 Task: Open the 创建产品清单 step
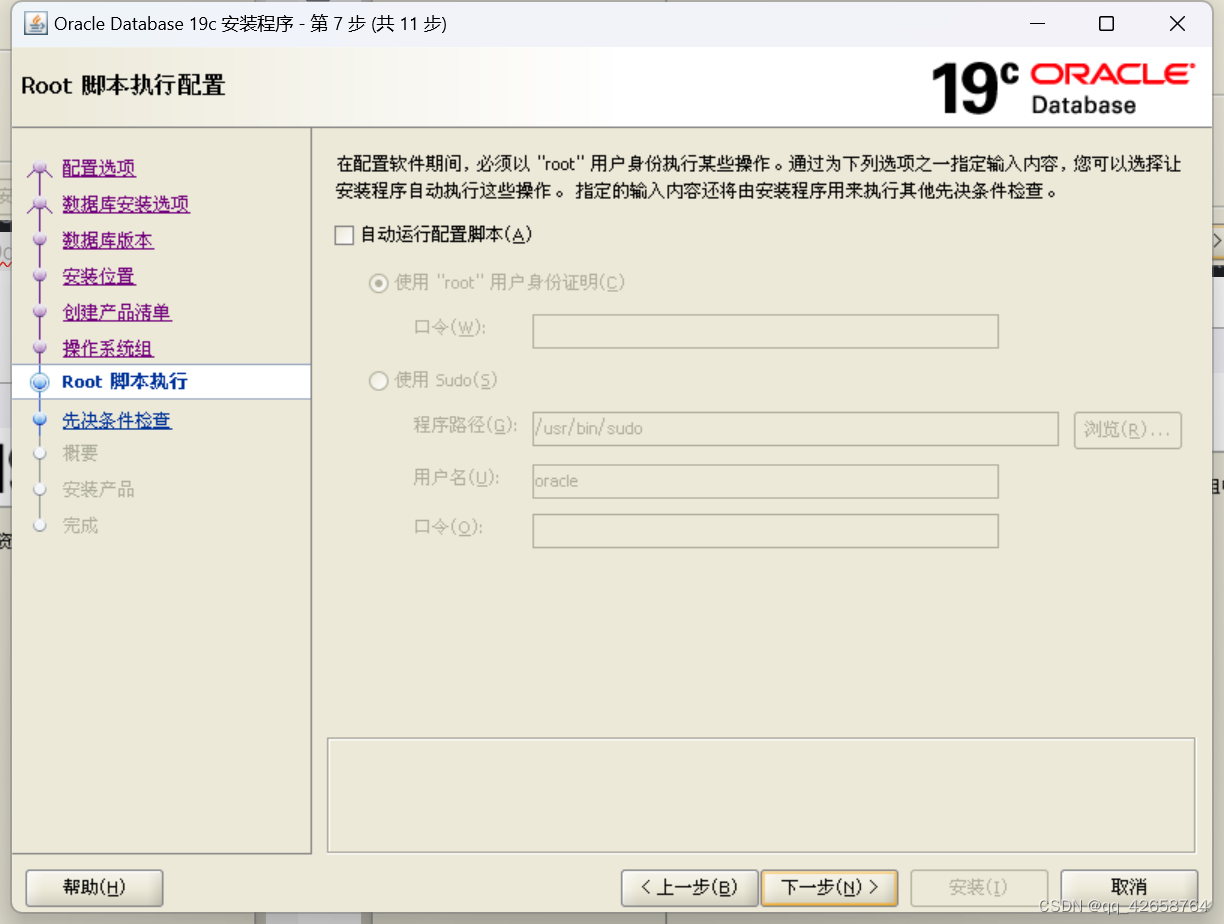coord(117,312)
